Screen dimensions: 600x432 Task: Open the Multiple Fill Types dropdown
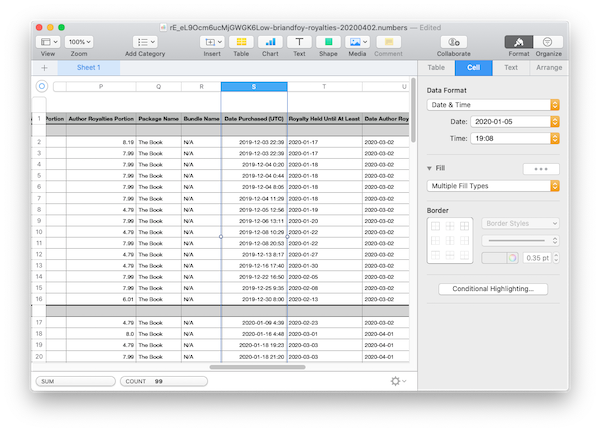[493, 186]
